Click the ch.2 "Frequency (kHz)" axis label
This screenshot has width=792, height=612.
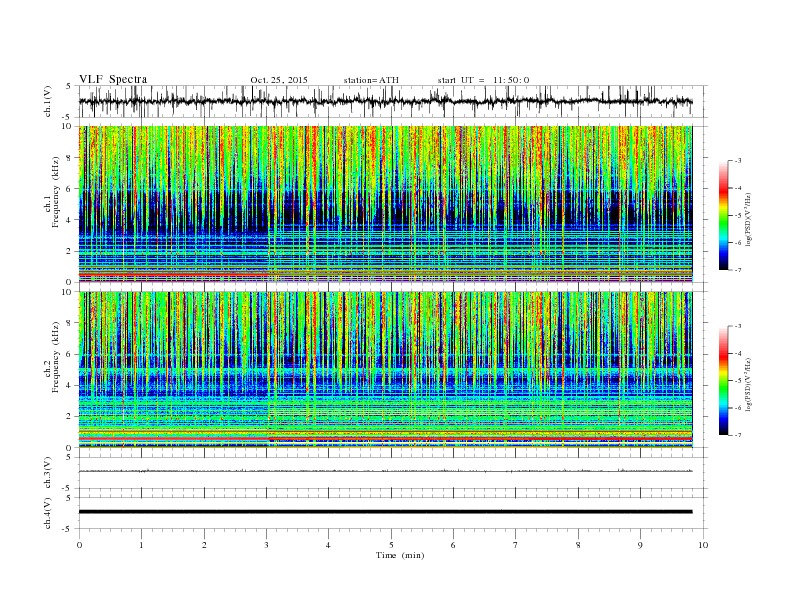pos(56,358)
